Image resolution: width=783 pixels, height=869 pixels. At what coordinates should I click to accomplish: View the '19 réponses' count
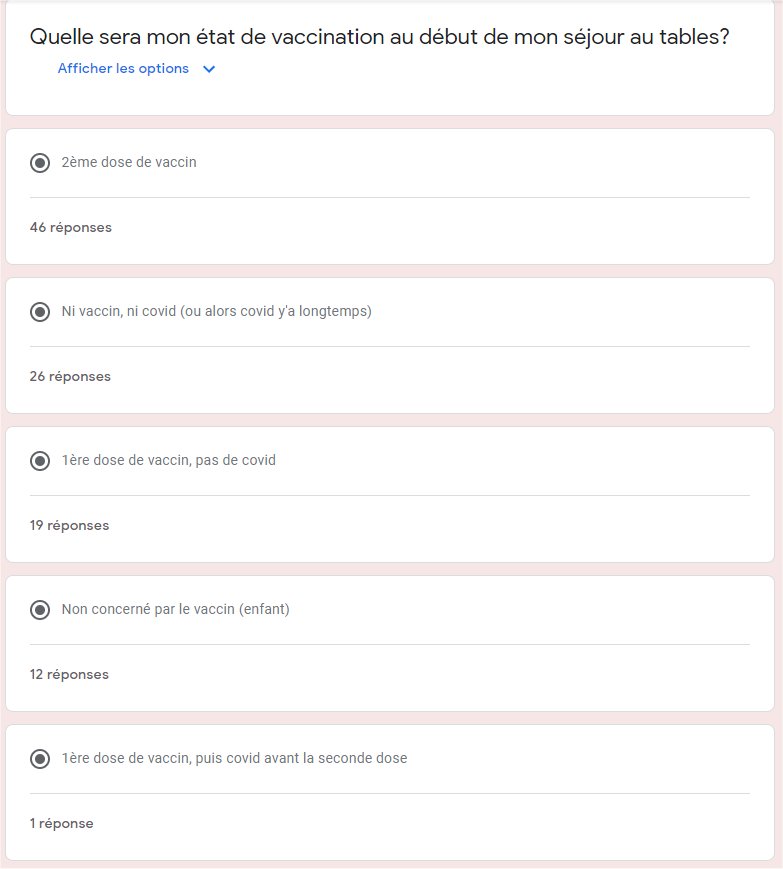coord(69,525)
